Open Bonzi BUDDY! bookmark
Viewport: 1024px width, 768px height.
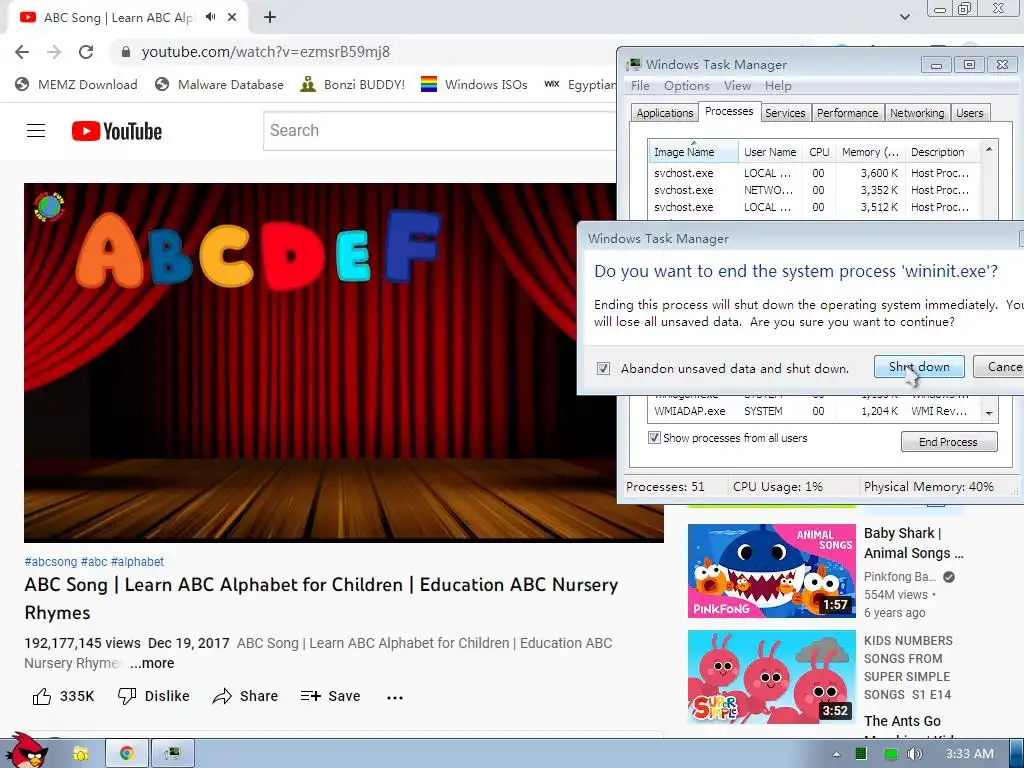pos(353,84)
